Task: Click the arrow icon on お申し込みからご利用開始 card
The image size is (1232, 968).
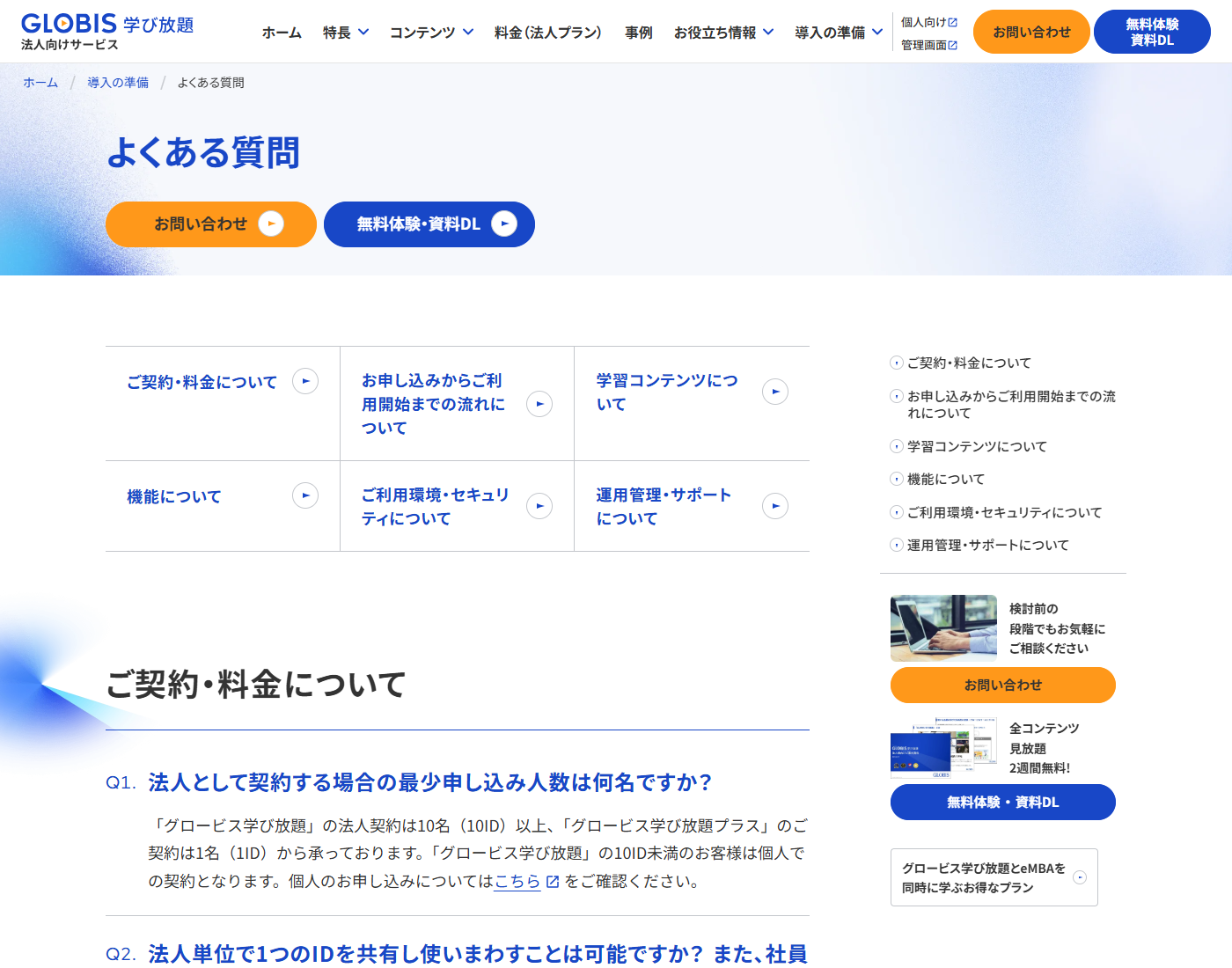Action: [539, 404]
